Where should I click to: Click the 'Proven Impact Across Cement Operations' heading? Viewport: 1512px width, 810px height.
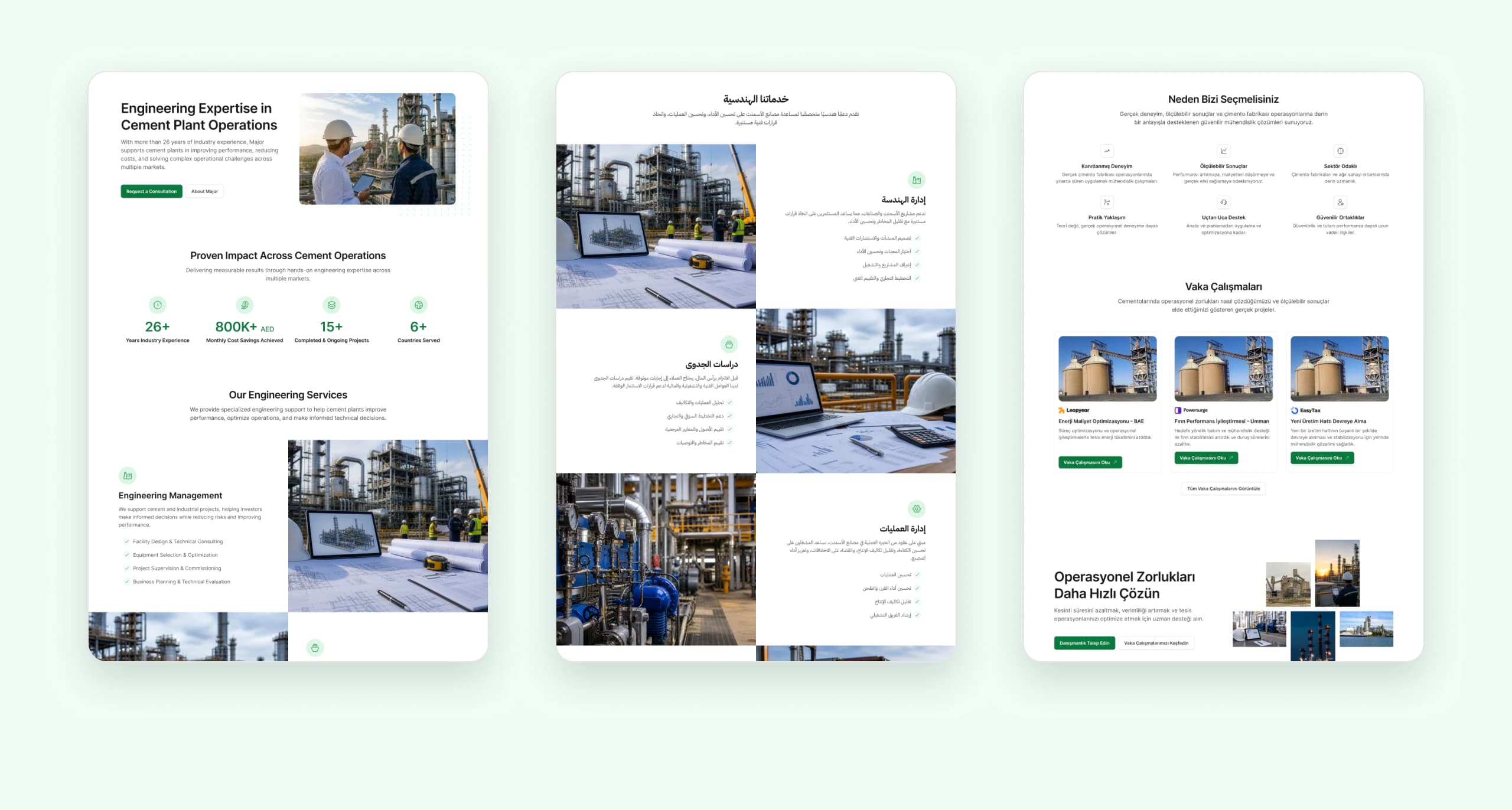point(288,256)
